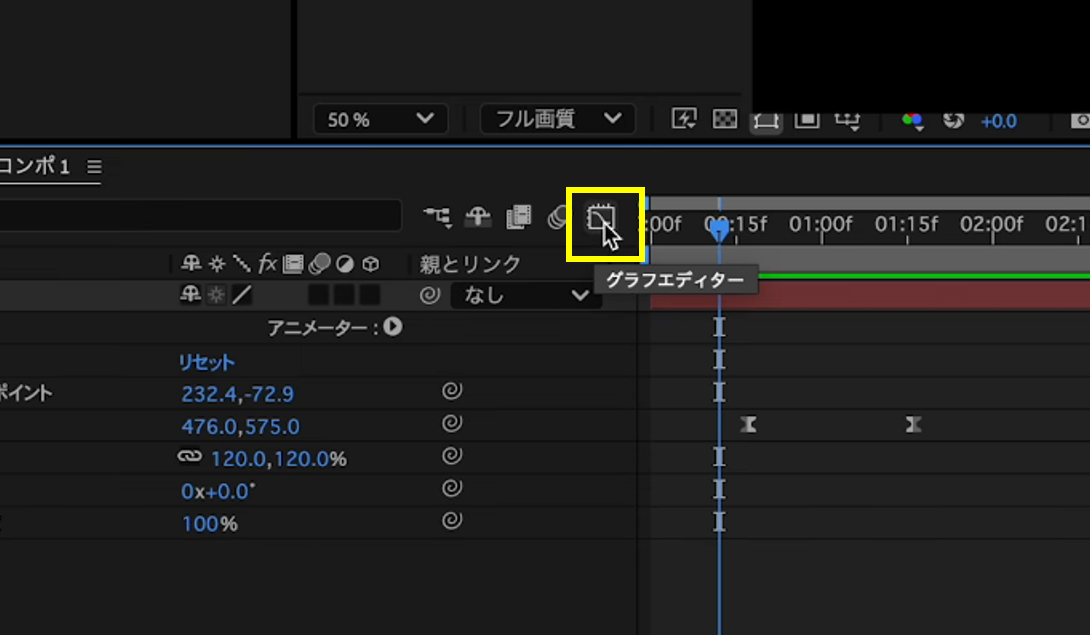Open the フル画質 resolution dropdown
This screenshot has width=1090, height=635.
coord(557,118)
